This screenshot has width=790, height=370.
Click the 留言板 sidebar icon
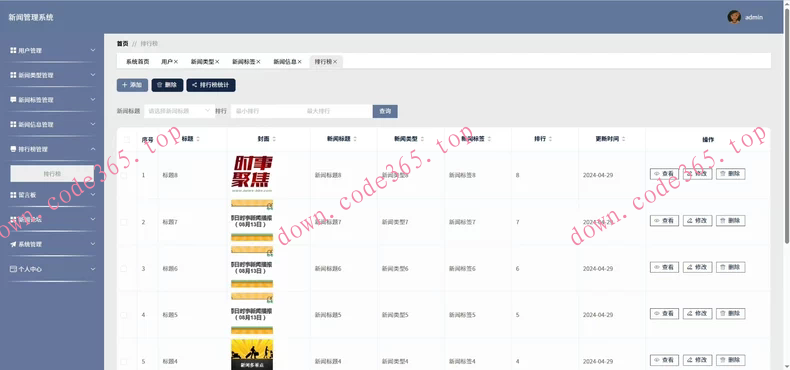13,195
